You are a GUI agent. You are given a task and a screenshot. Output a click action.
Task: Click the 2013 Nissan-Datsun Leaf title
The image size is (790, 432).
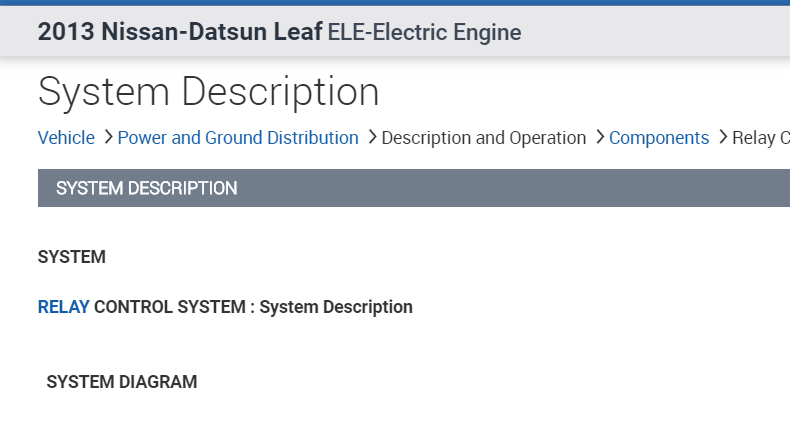pos(180,32)
